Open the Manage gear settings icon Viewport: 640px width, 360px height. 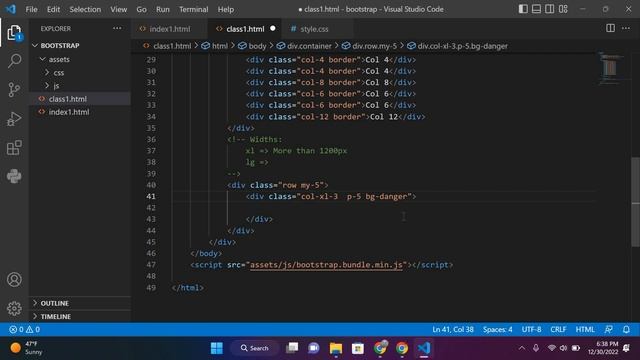[x=14, y=309]
